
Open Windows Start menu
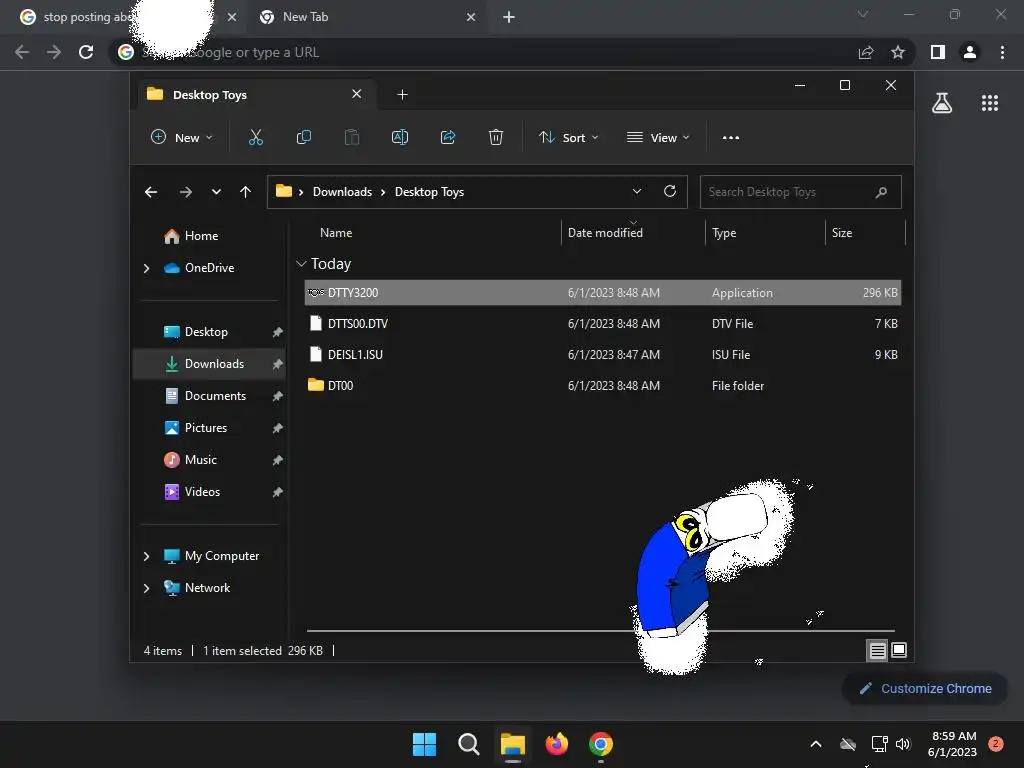(x=424, y=744)
